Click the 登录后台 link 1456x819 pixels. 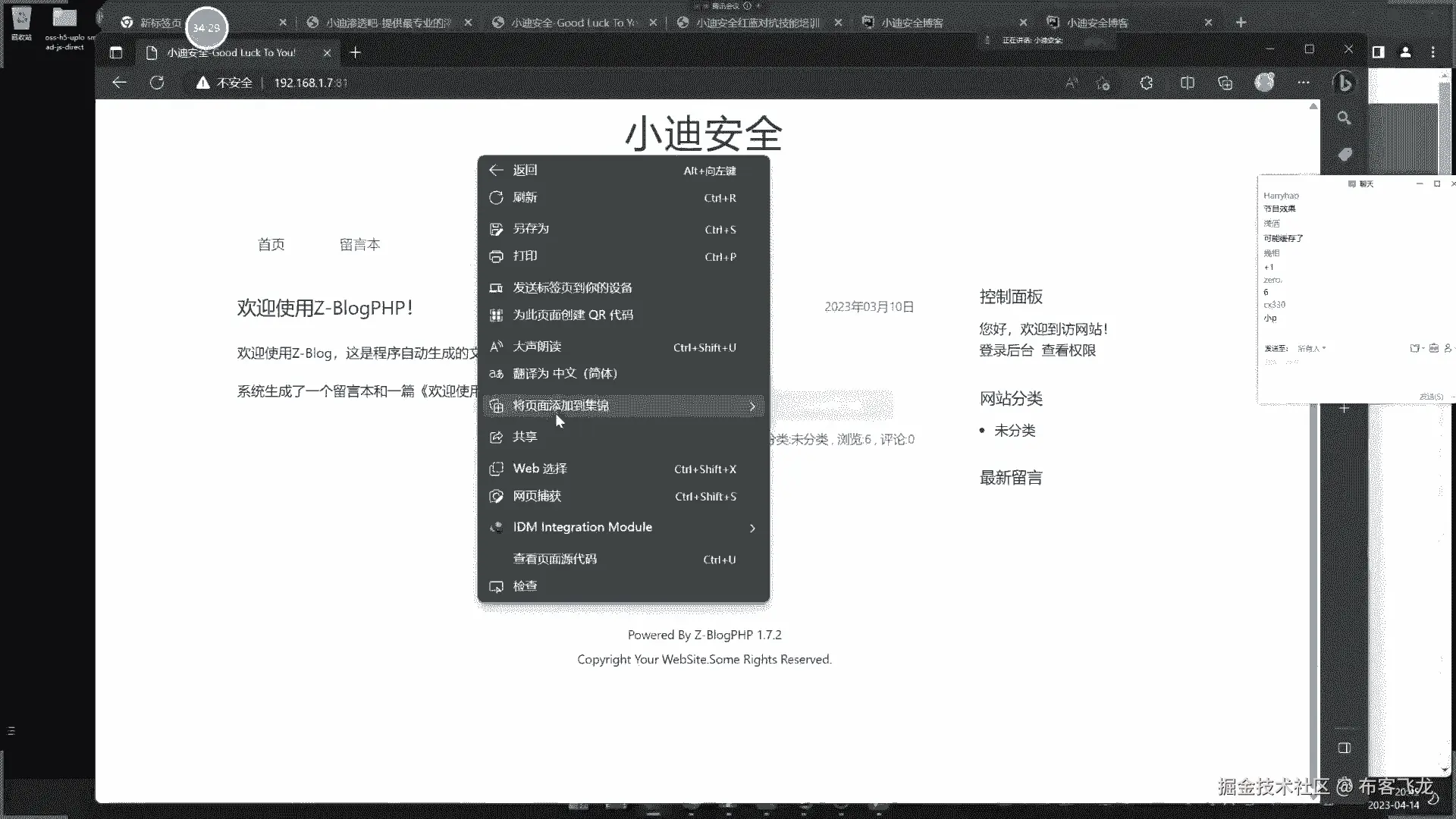[1006, 350]
